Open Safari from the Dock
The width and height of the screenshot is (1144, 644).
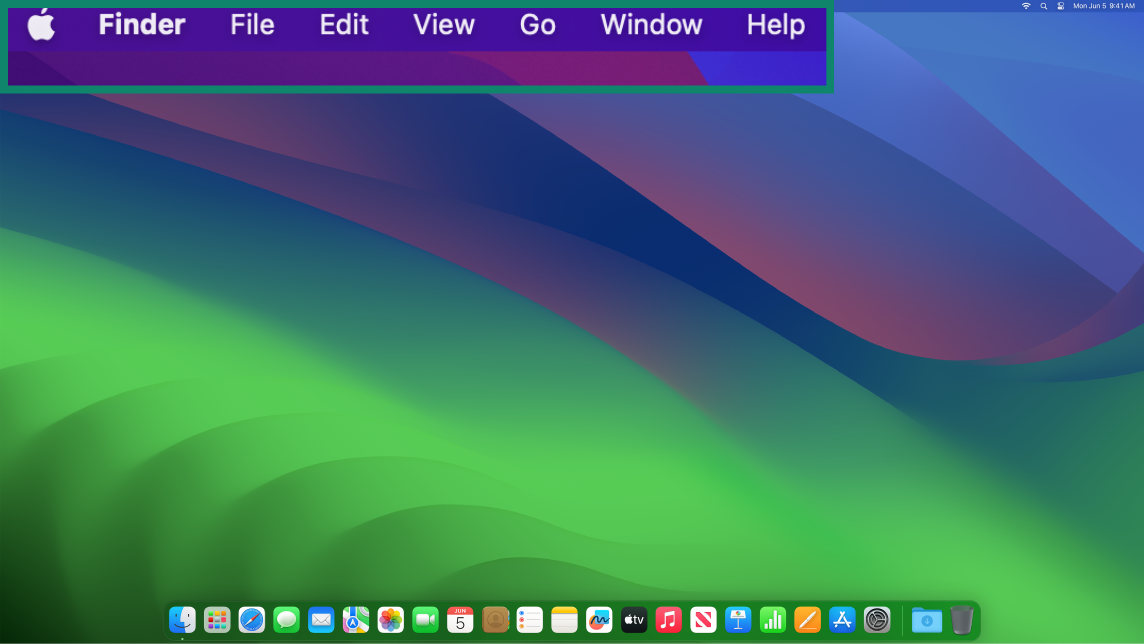[251, 620]
